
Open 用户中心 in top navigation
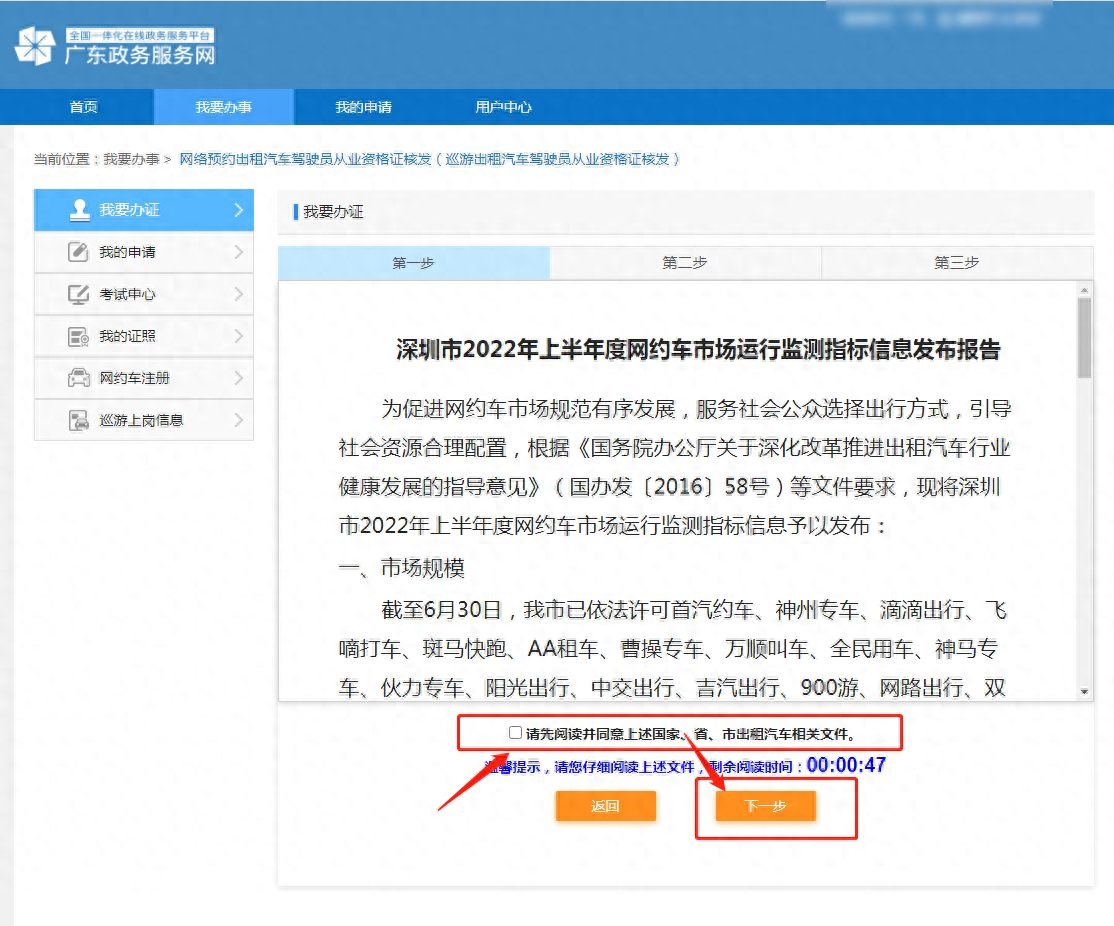click(x=503, y=107)
